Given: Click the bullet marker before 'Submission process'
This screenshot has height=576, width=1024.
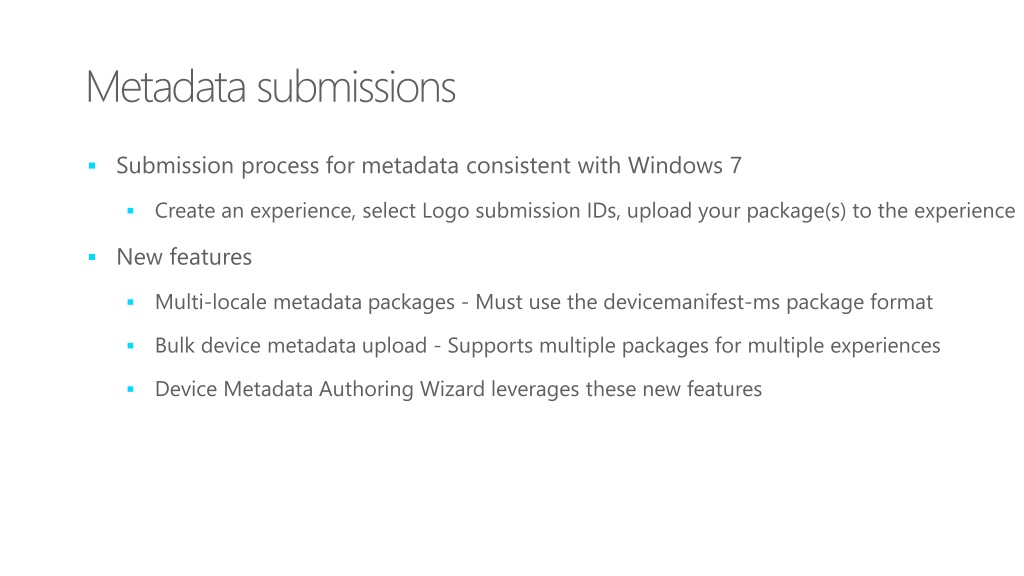Looking at the screenshot, I should pyautogui.click(x=92, y=166).
